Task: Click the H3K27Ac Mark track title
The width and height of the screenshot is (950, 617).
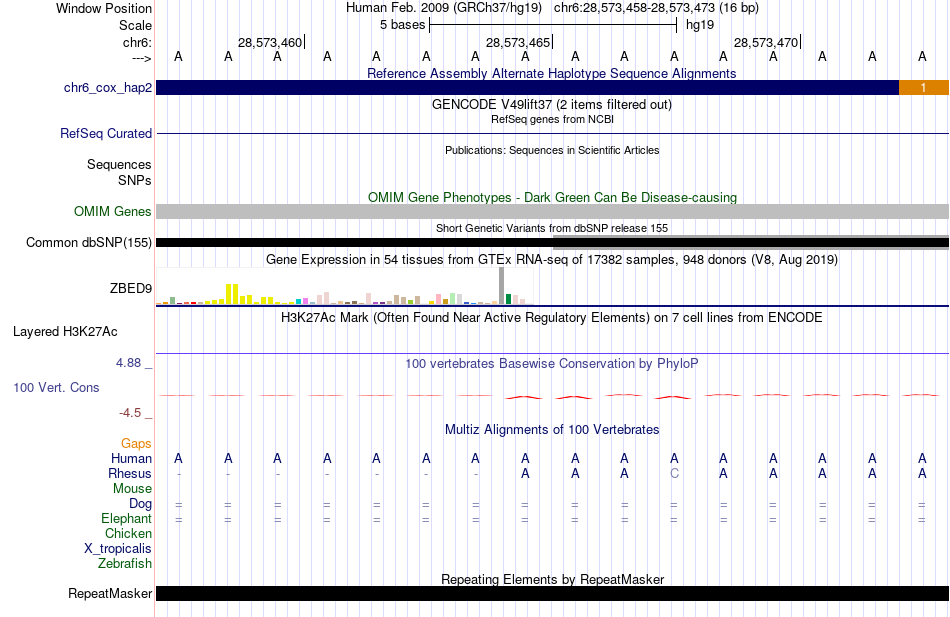Action: [x=551, y=318]
